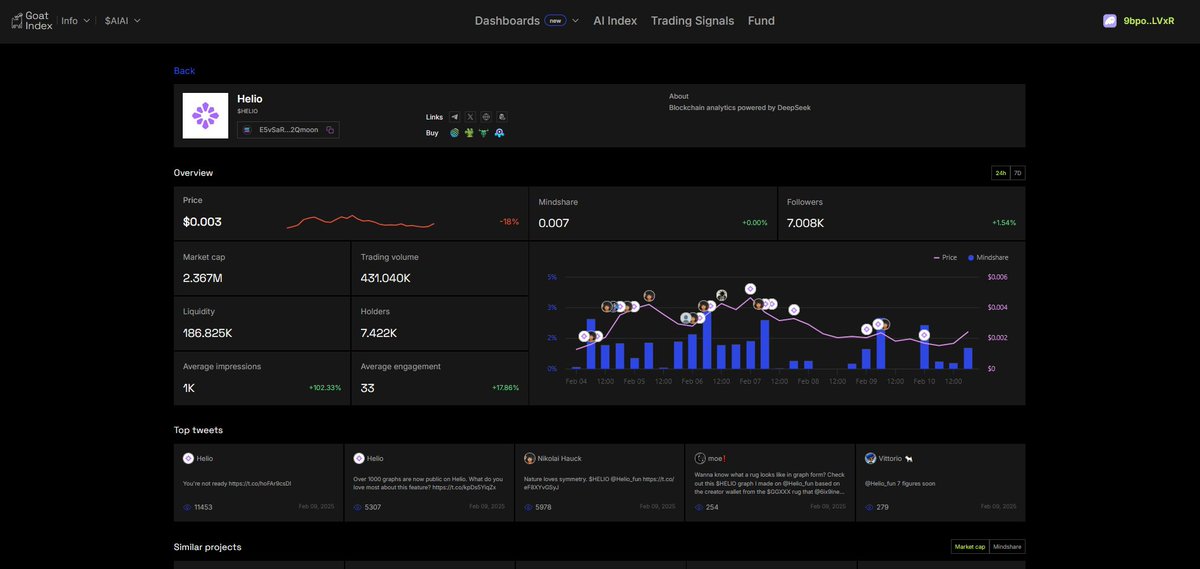Click the Holders 7.422K value
The width and height of the screenshot is (1200, 569).
[x=379, y=333]
